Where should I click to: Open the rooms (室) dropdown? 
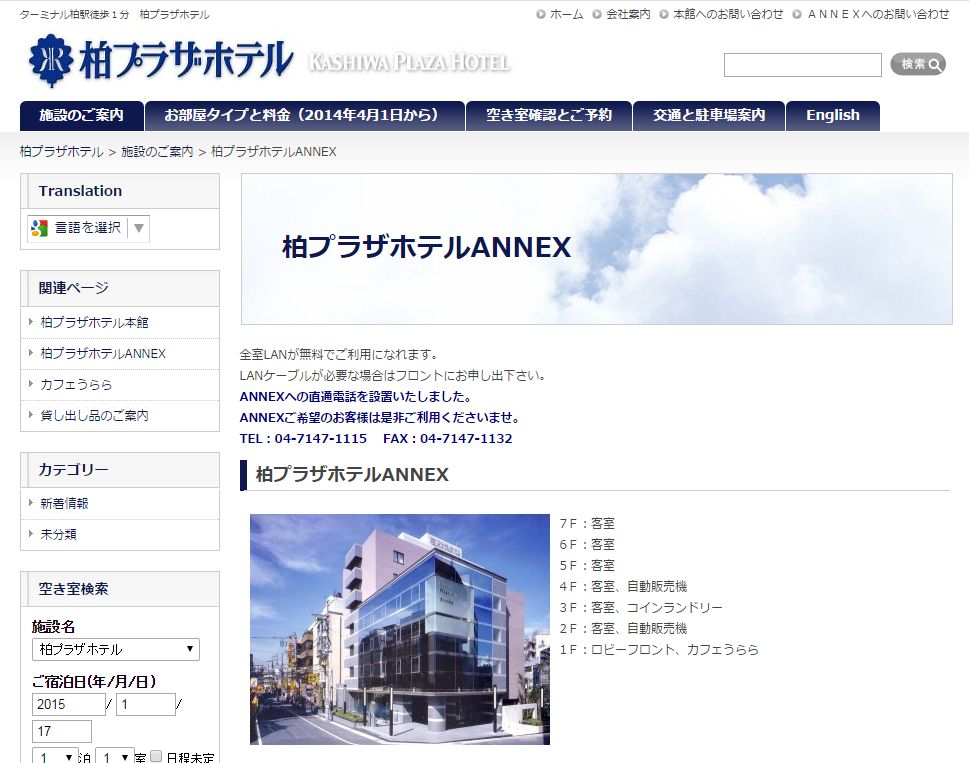tap(115, 756)
